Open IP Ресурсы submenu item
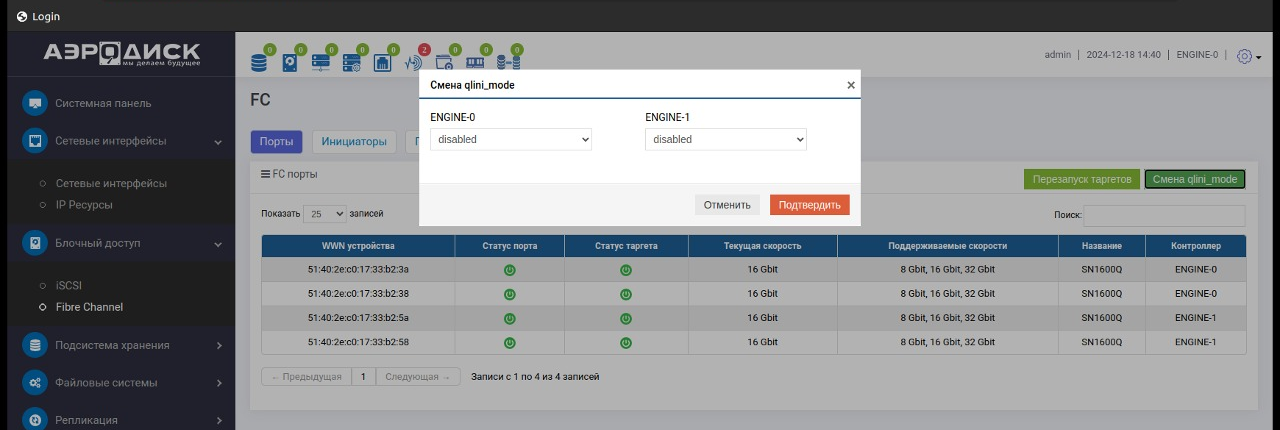 point(84,205)
